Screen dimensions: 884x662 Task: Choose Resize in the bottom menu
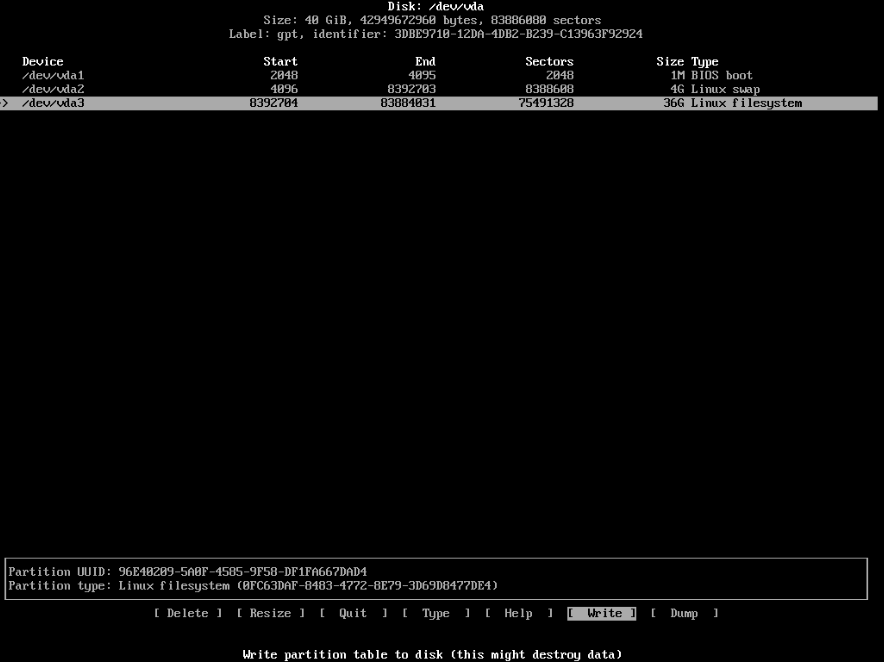point(270,613)
